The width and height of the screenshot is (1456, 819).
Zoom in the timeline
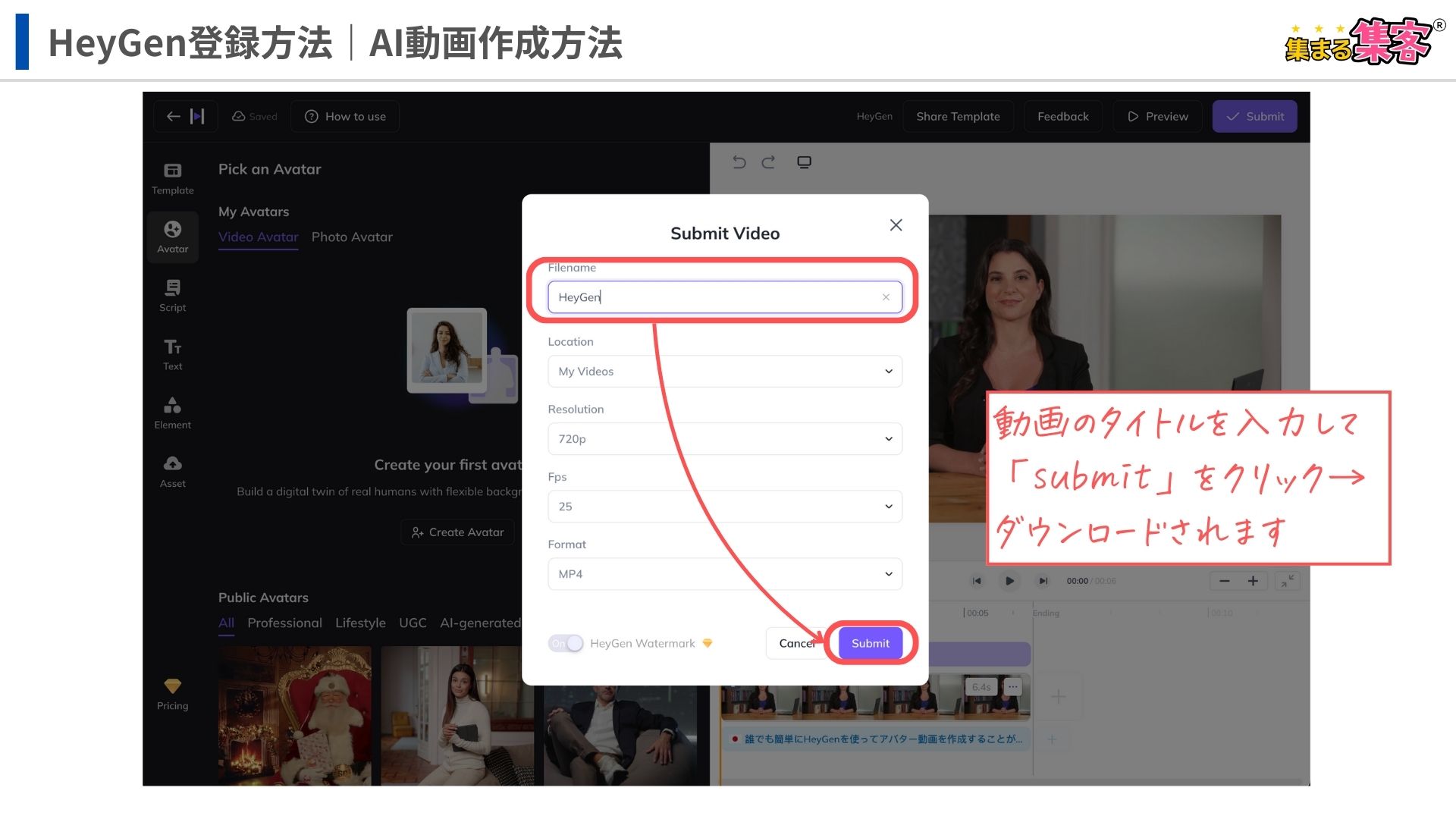click(1253, 581)
